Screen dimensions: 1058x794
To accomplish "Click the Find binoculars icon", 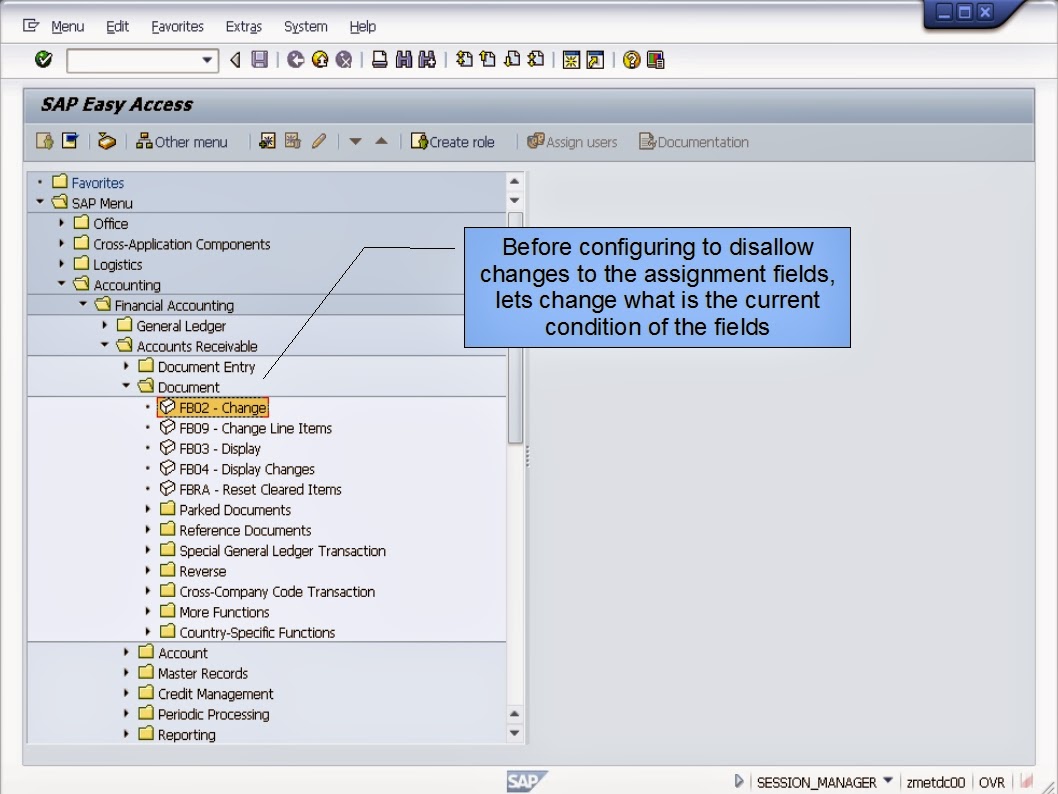I will coord(403,59).
